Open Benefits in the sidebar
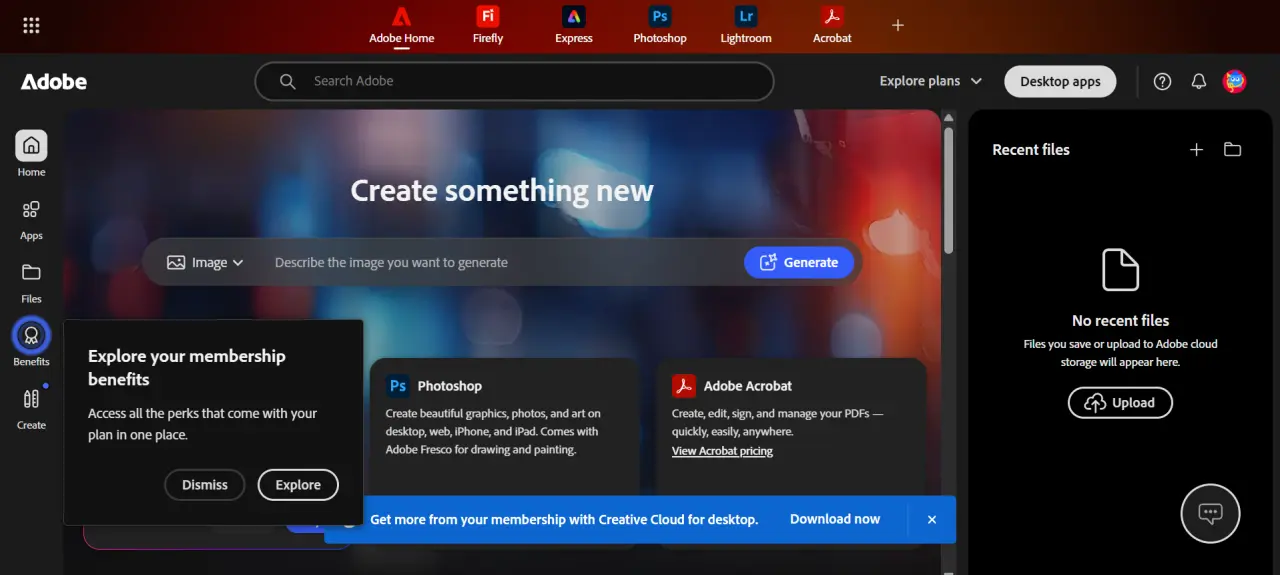Image resolution: width=1280 pixels, height=575 pixels. tap(31, 343)
